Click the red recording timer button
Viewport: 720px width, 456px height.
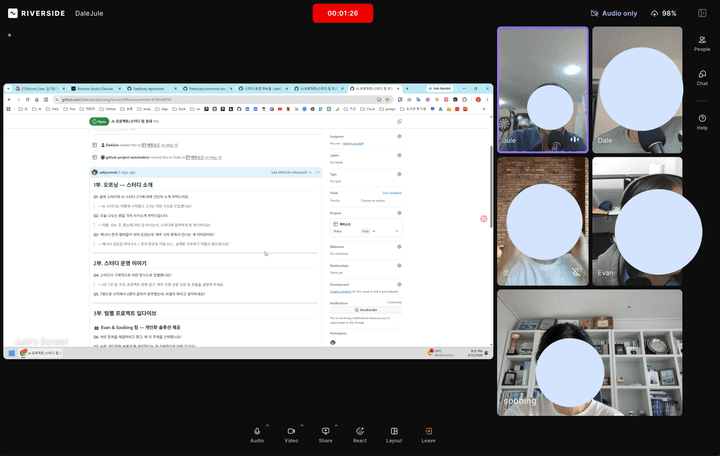pos(343,13)
